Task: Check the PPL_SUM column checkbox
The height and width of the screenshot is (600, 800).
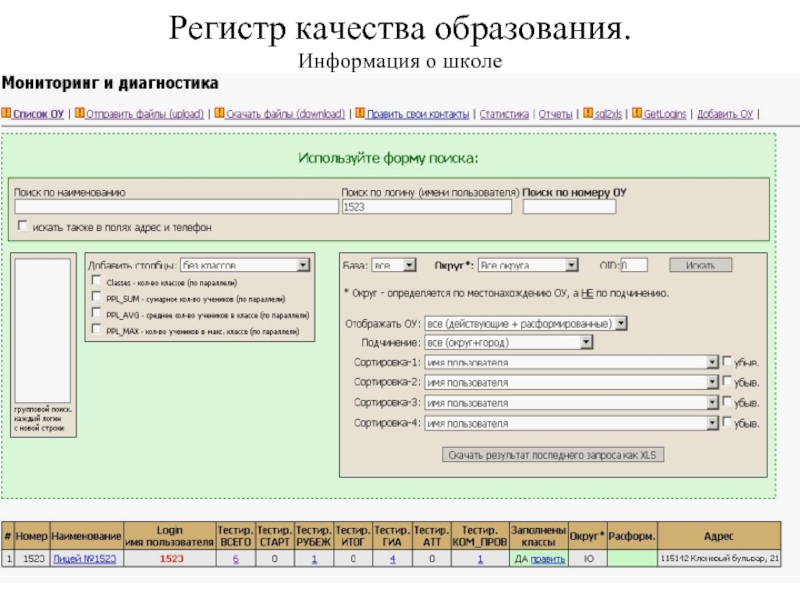Action: click(96, 298)
